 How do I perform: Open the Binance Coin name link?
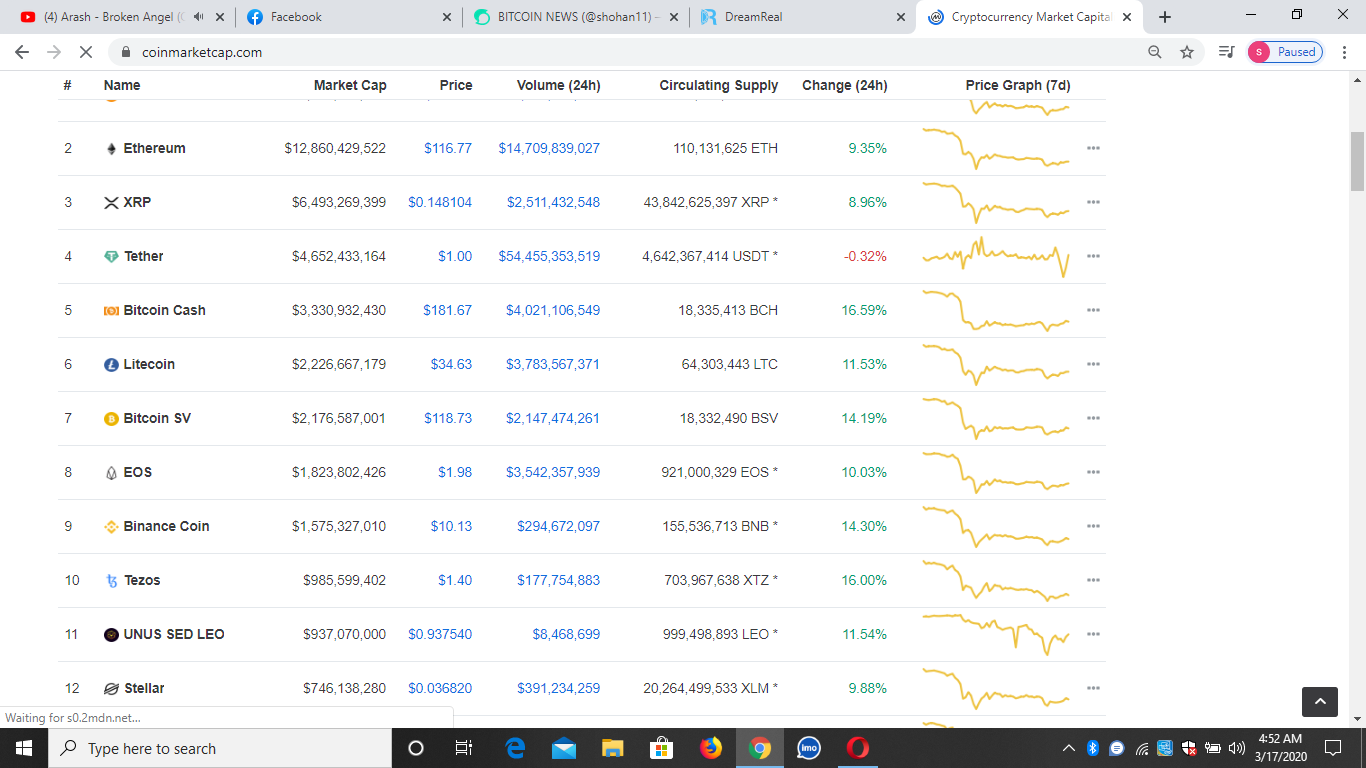167,526
